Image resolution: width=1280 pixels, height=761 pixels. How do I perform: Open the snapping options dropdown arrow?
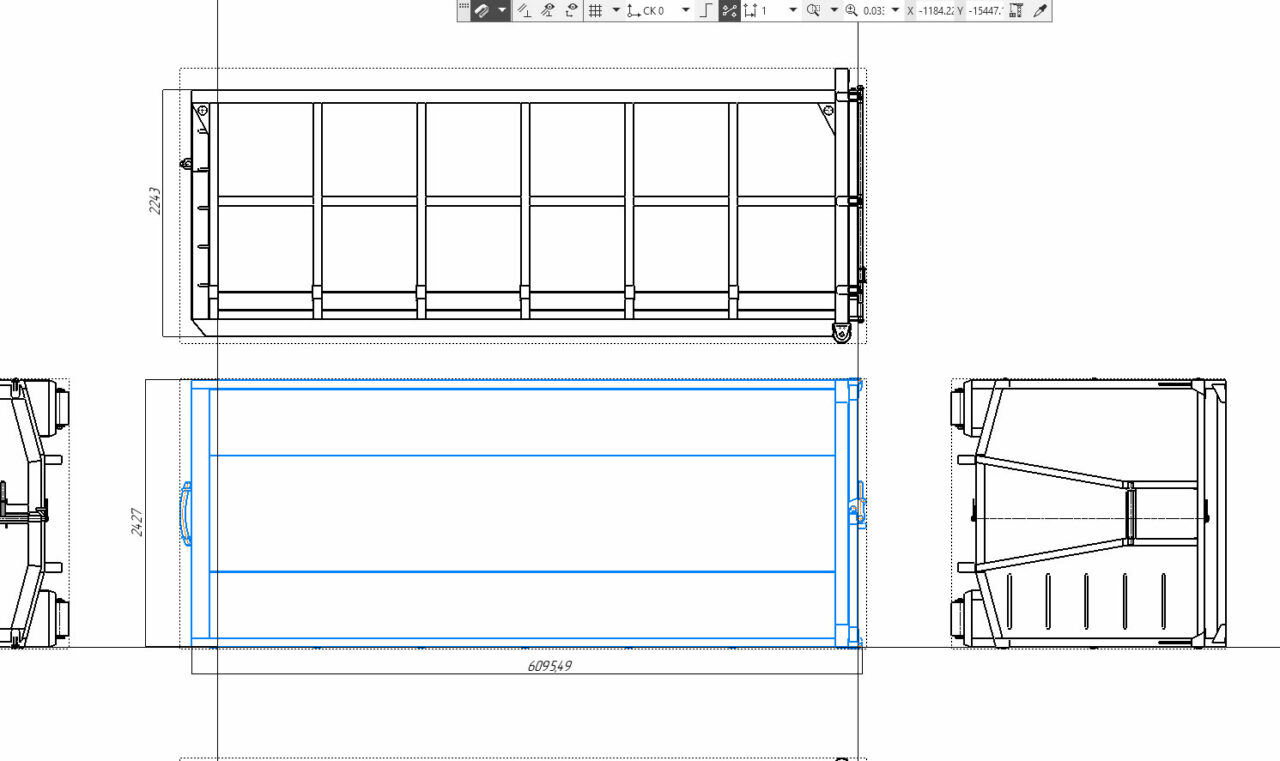coord(502,11)
